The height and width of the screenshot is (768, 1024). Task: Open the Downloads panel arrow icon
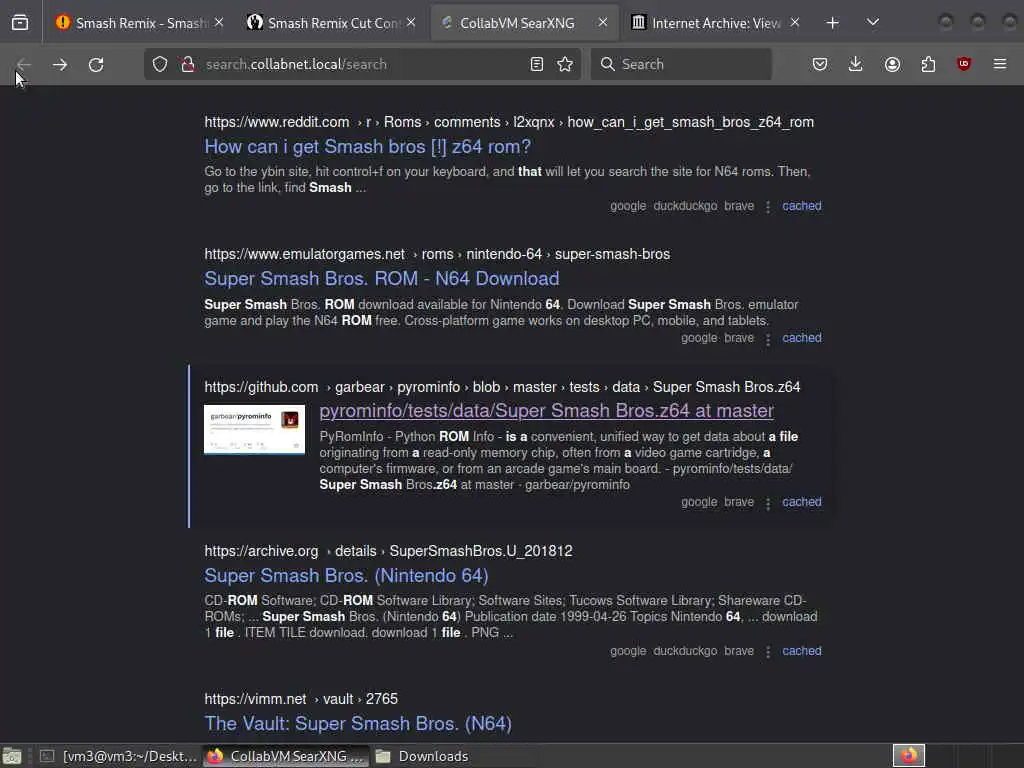tap(856, 64)
